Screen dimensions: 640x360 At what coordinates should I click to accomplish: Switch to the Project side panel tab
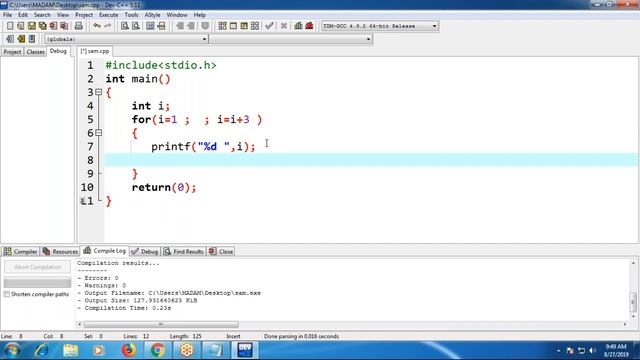click(x=12, y=52)
